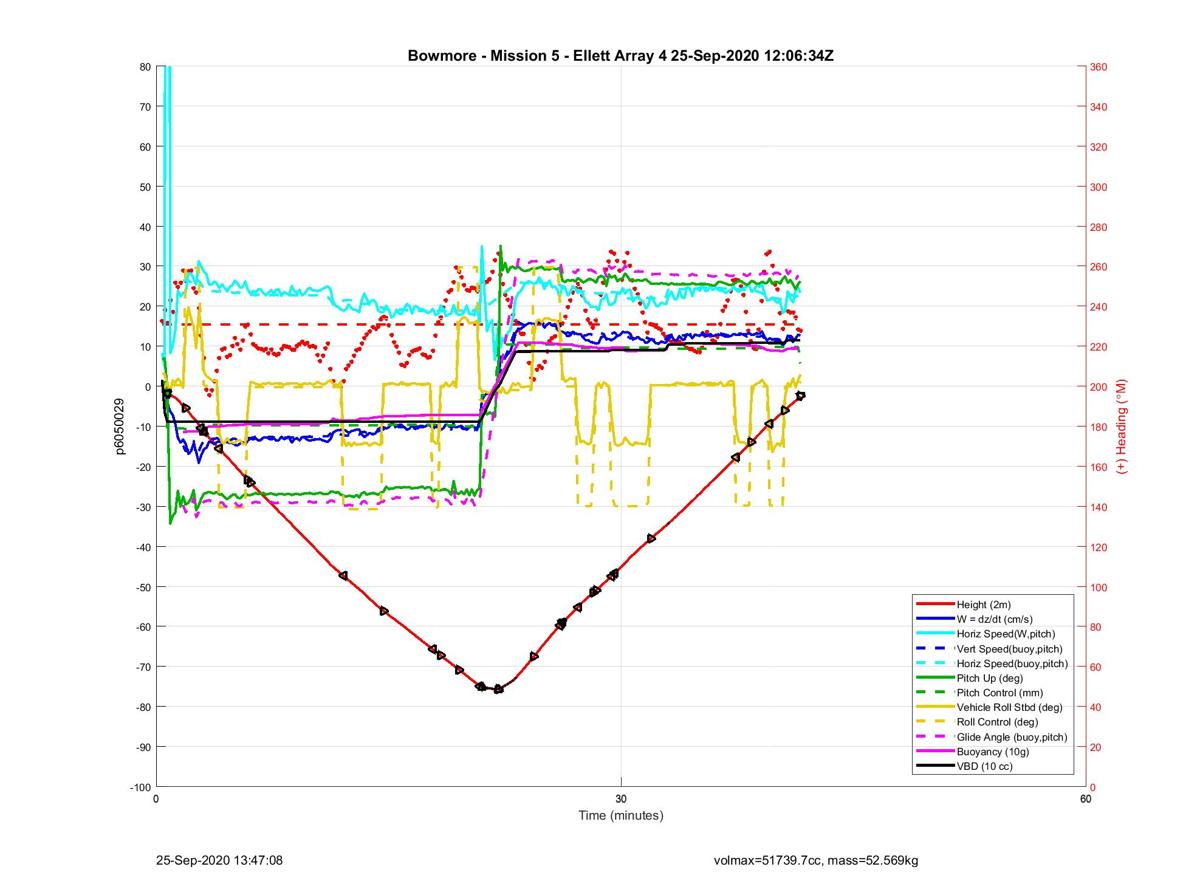Click legend entry Horiz Speed(buoy,pitch)
This screenshot has height=885, width=1200.
coord(991,664)
